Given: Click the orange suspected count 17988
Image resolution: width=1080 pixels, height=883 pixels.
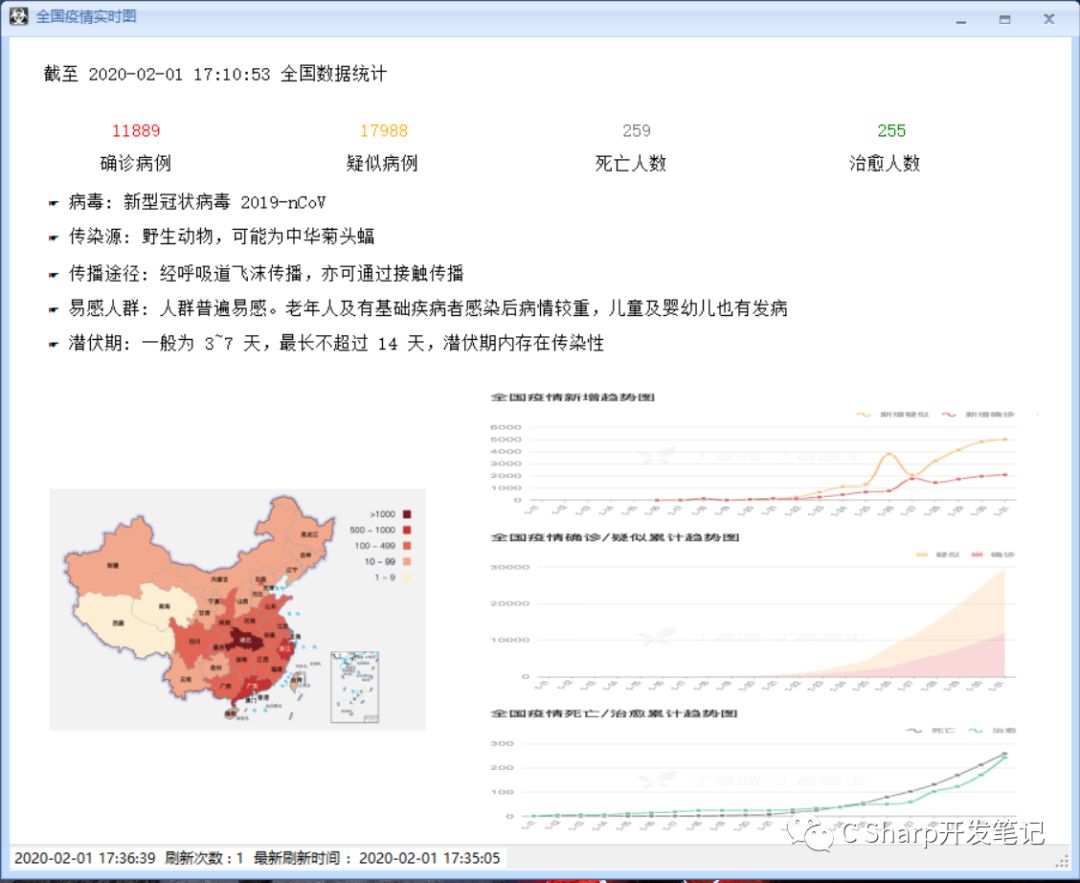Looking at the screenshot, I should 383,131.
